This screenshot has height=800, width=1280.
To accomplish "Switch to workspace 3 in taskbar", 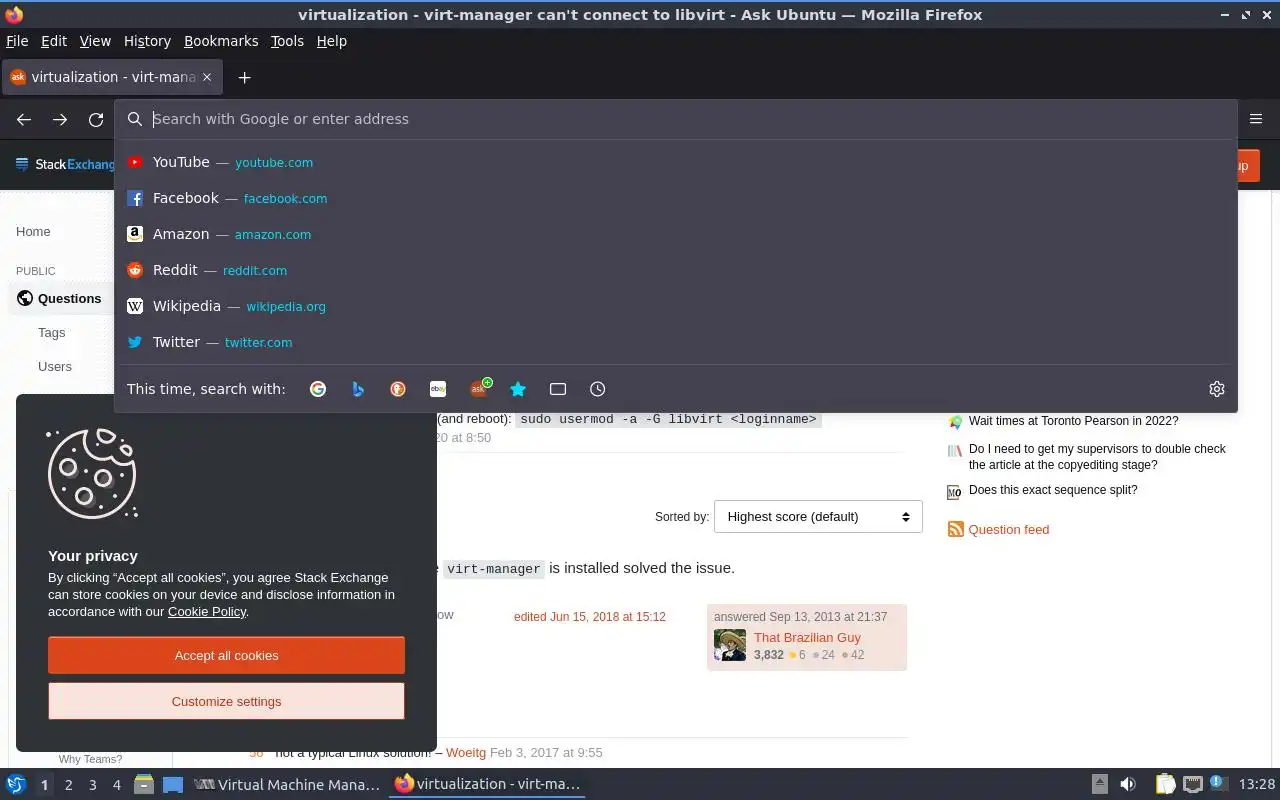I will point(93,785).
